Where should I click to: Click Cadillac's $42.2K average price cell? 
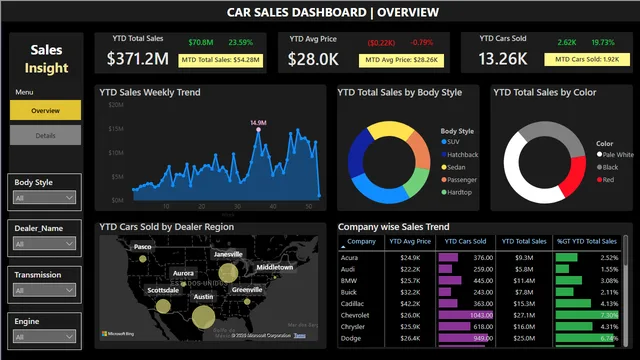coord(410,304)
